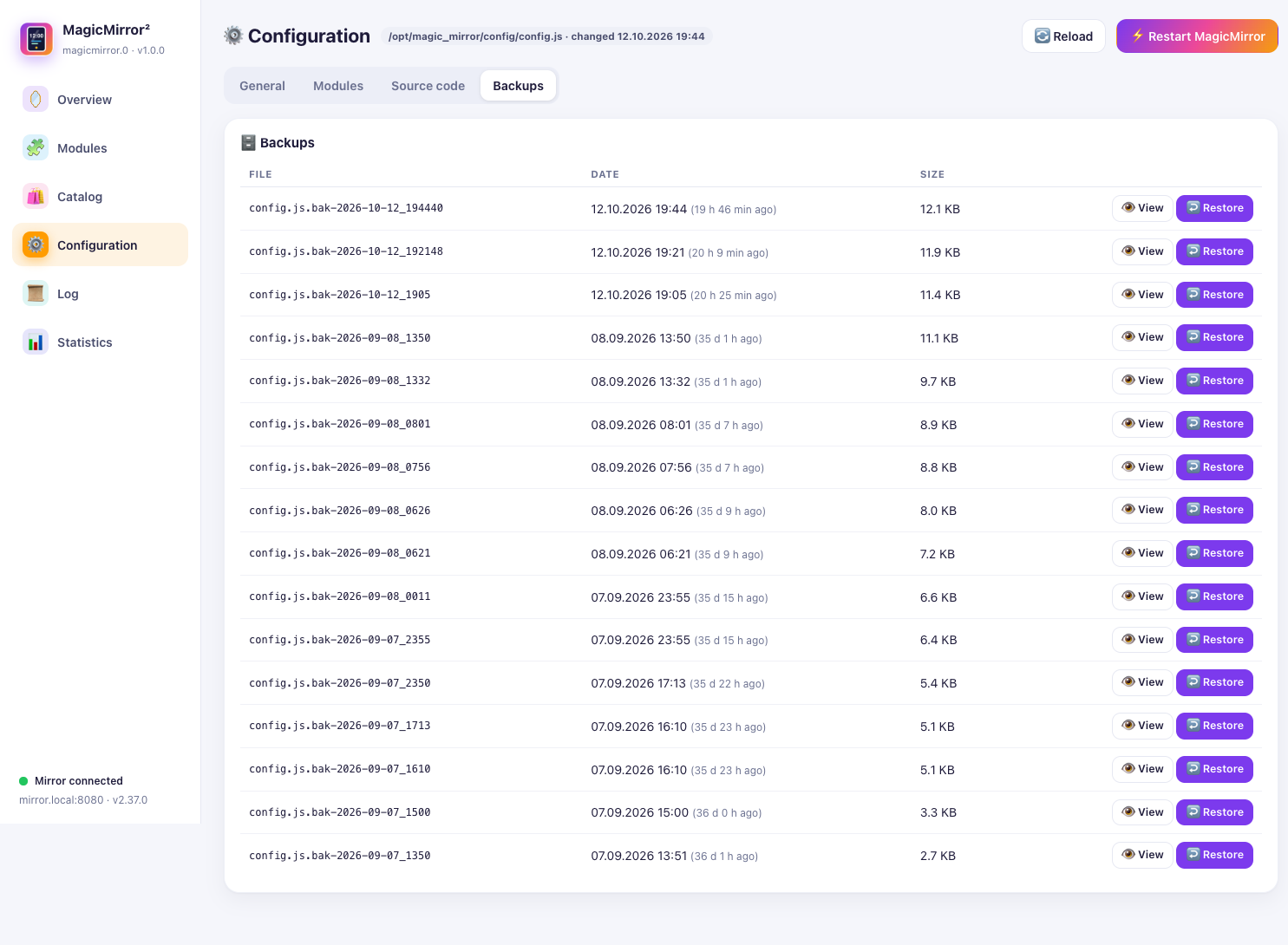Screen dimensions: 1288x945
Task: Switch to the Modules tab
Action: (x=338, y=86)
